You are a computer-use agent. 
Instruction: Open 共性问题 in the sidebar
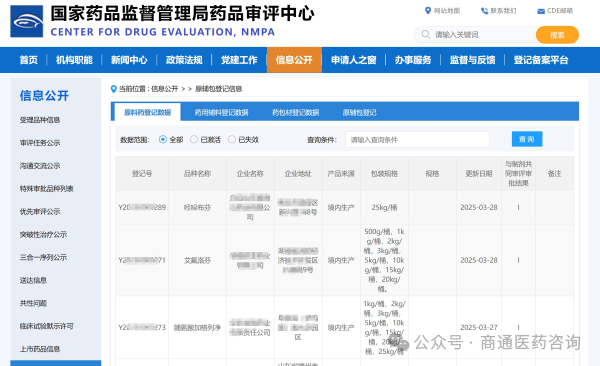tap(33, 303)
